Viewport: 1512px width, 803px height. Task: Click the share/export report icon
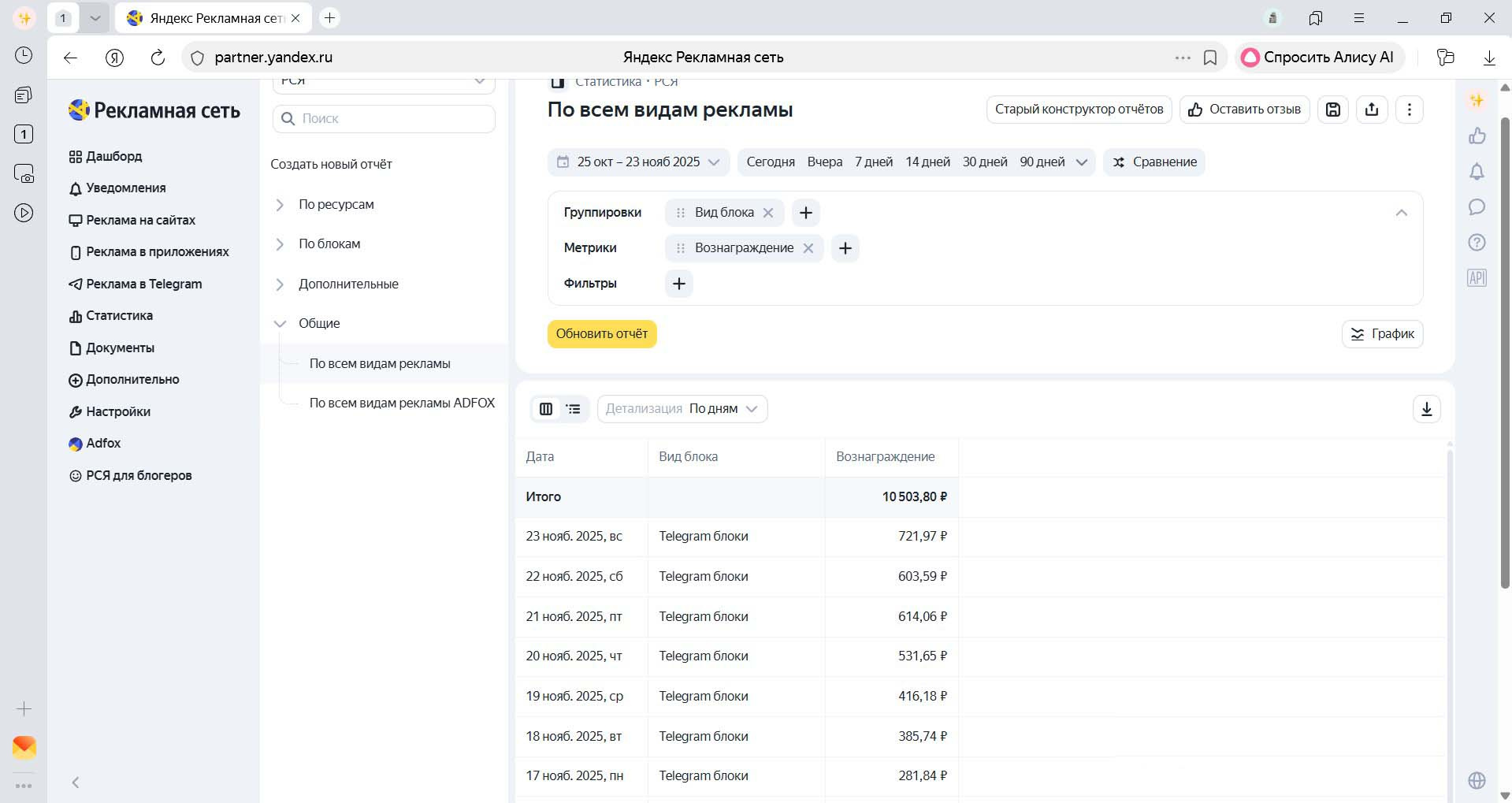1372,110
